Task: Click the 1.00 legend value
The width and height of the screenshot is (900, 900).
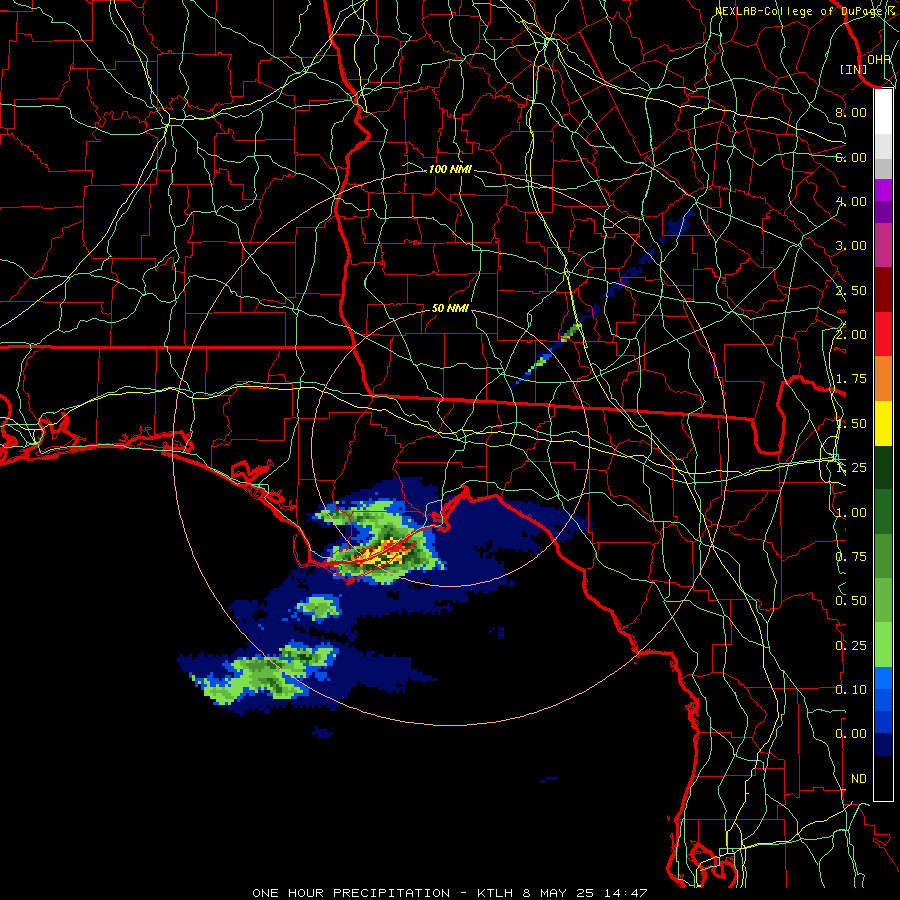Action: [851, 513]
